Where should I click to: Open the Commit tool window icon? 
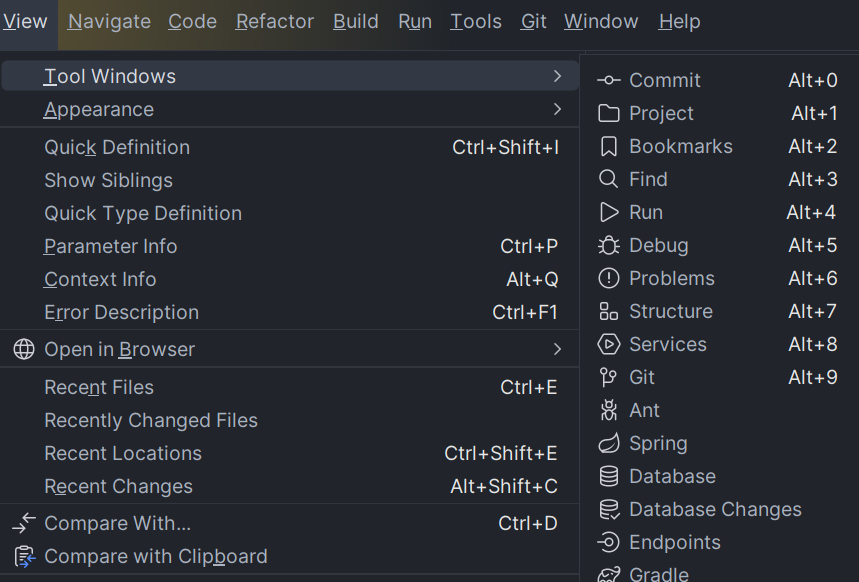609,81
